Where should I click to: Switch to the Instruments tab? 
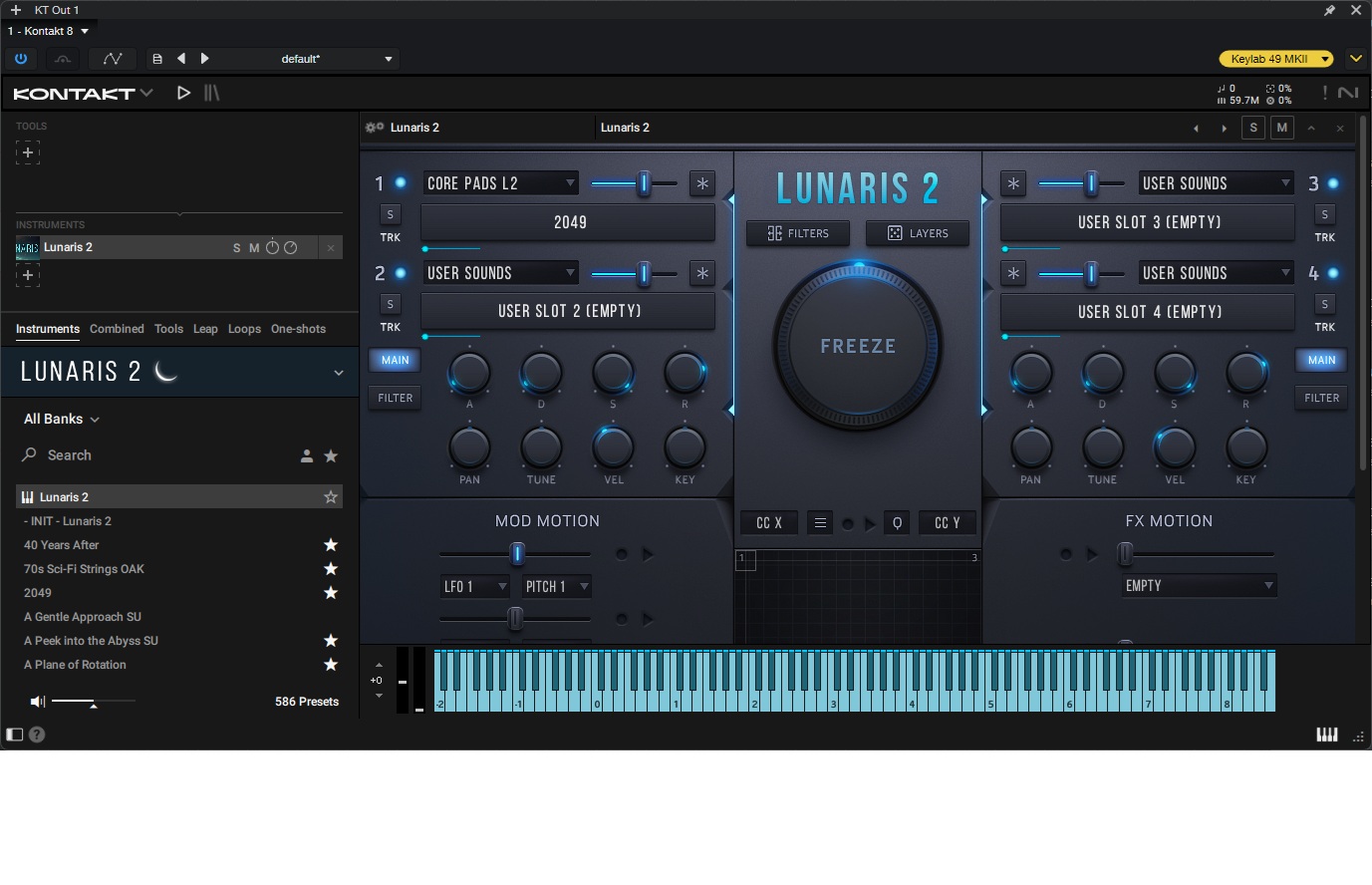click(48, 329)
